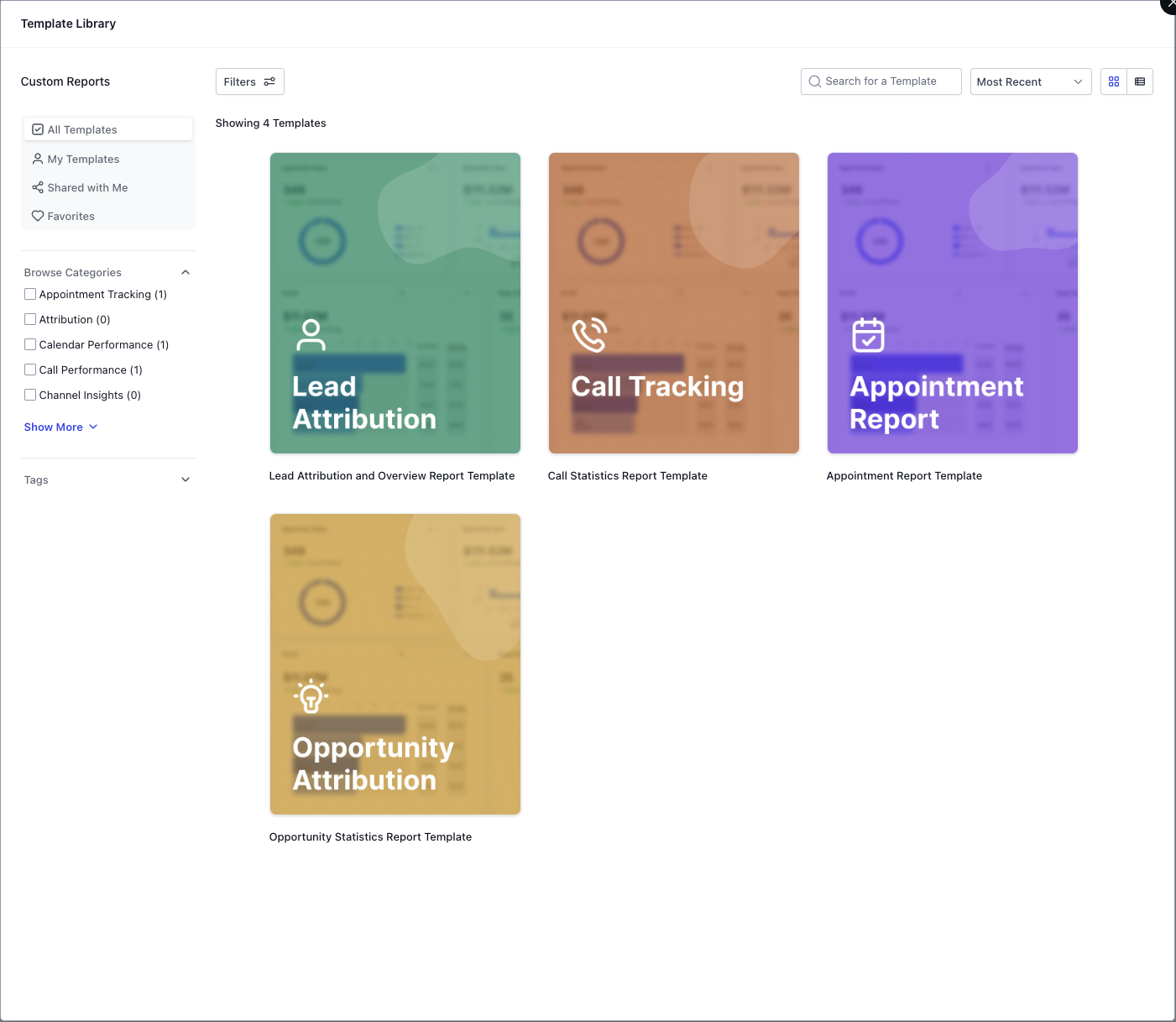Switch to grid view layout
The width and height of the screenshot is (1176, 1022).
(x=1114, y=81)
